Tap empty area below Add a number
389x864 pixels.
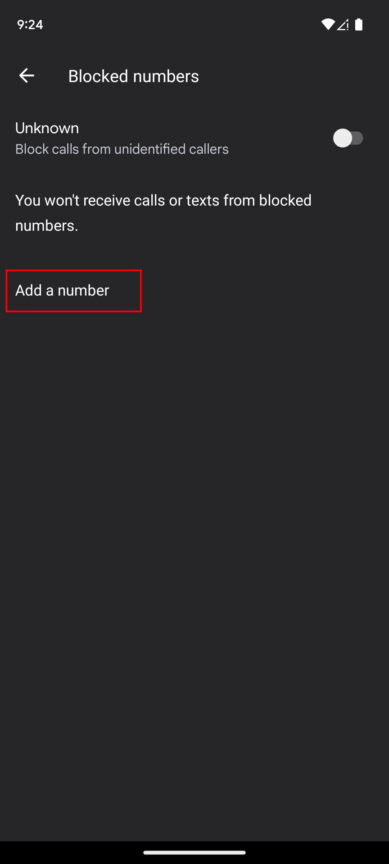(x=194, y=551)
